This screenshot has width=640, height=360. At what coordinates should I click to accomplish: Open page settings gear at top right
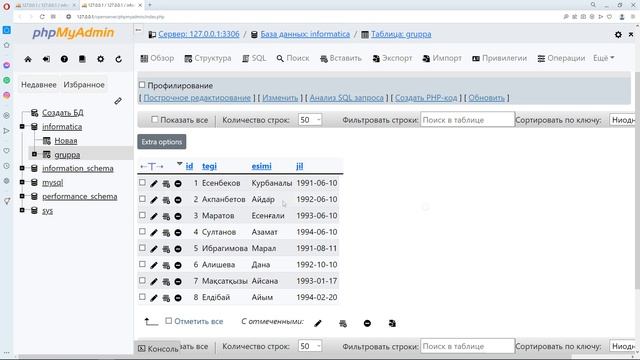pos(618,35)
